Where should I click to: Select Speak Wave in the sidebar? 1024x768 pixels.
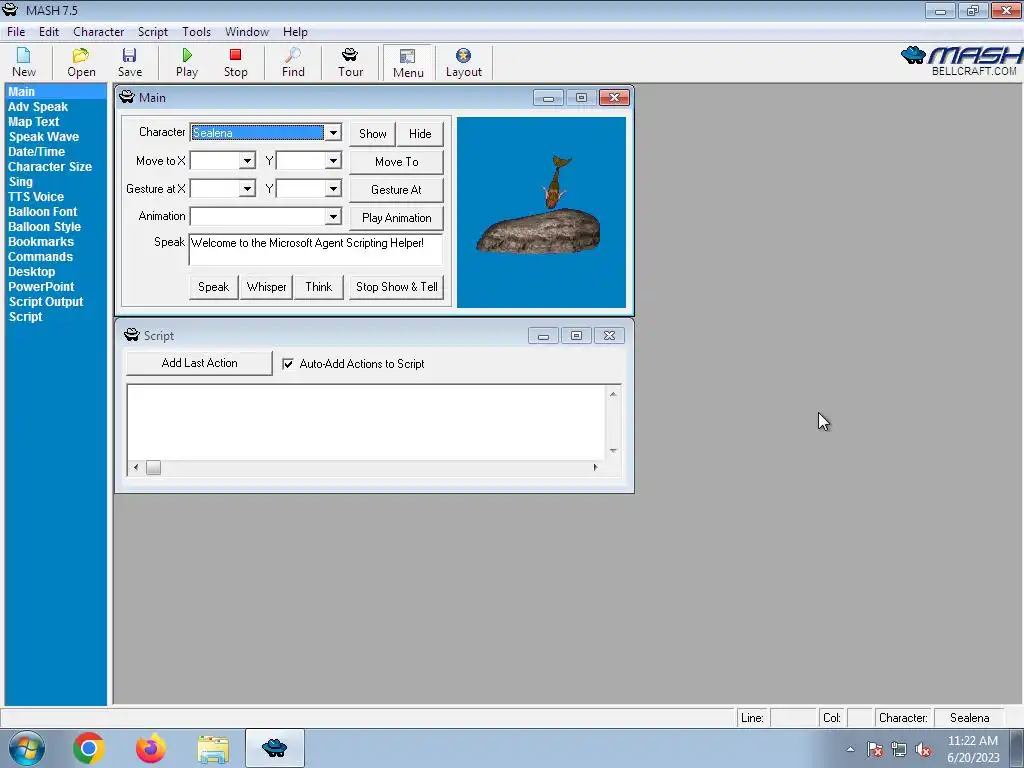pos(44,136)
